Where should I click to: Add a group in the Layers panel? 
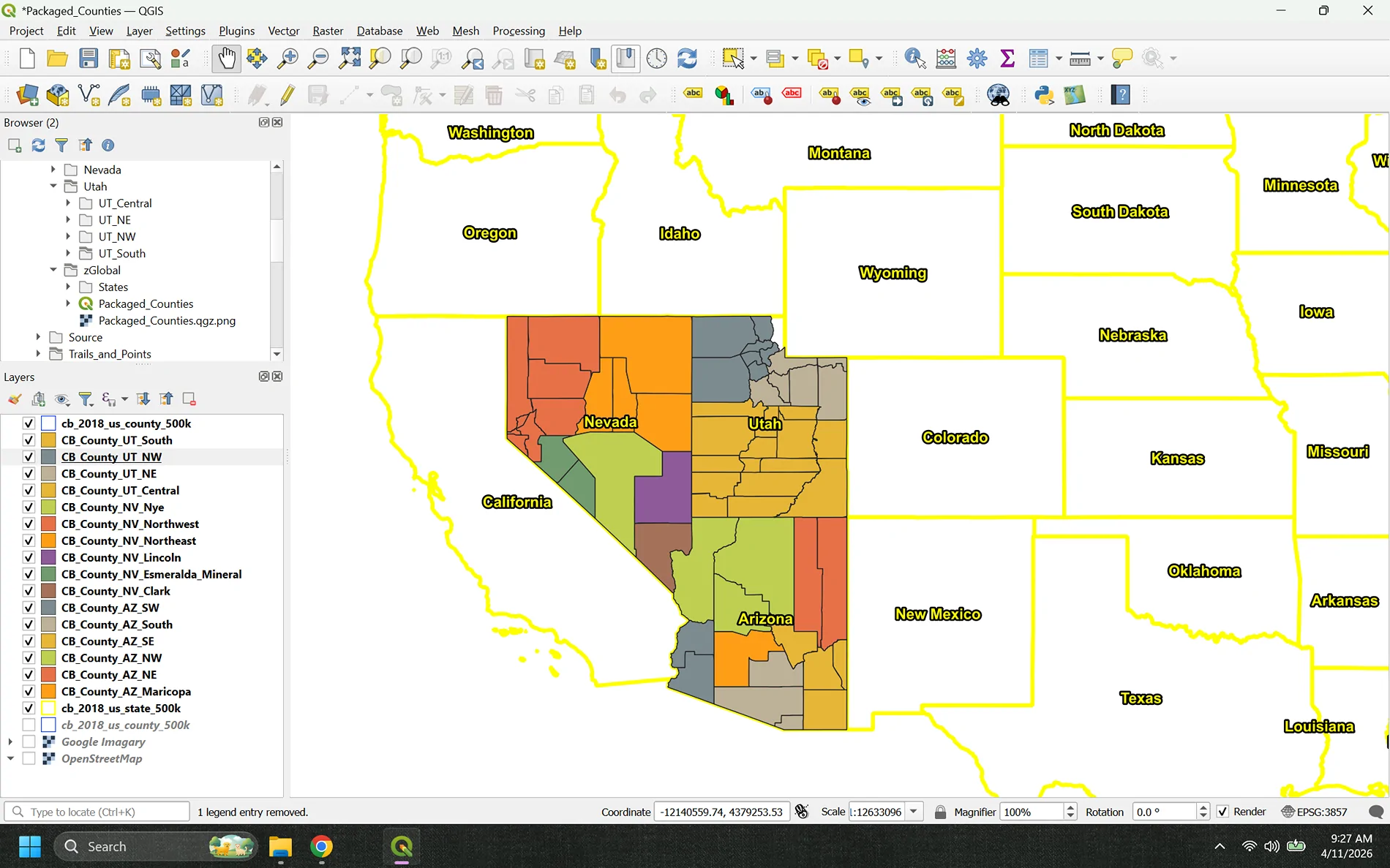(39, 399)
